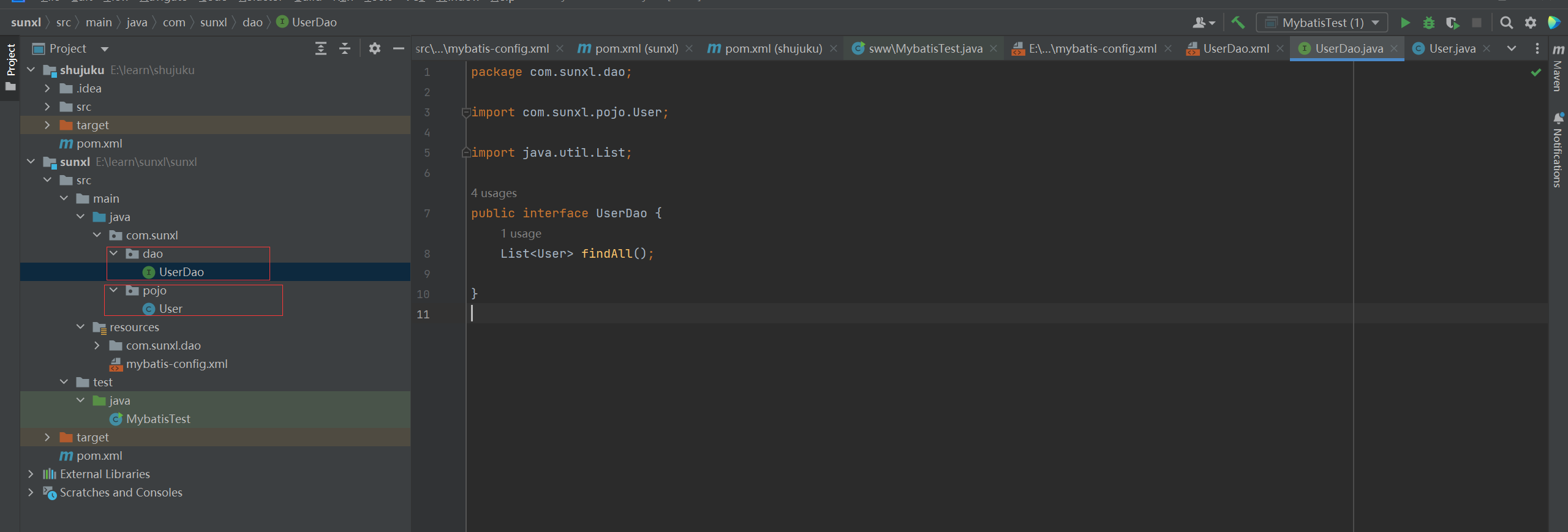Toggle the Notifications tool window
The image size is (1568, 532).
(1558, 150)
